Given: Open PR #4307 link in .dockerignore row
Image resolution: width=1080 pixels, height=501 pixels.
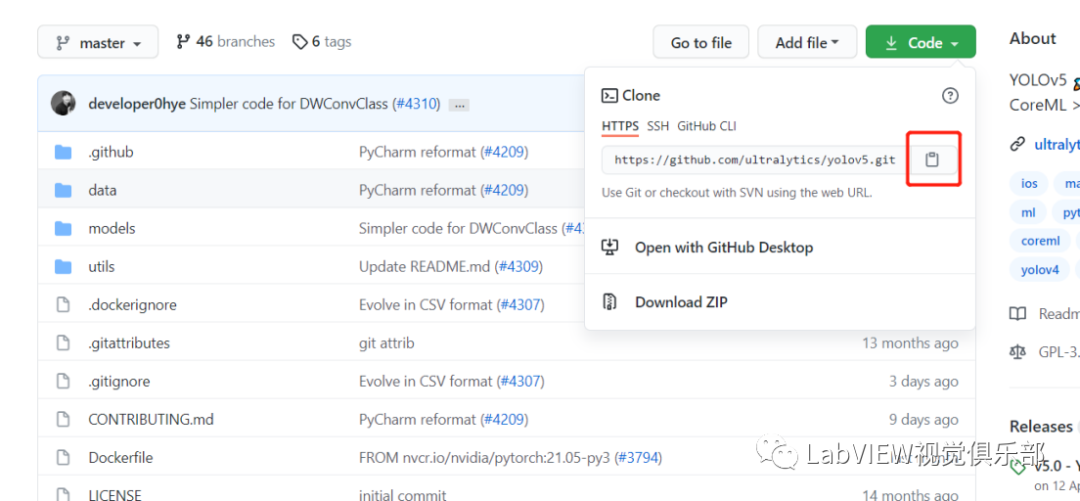Looking at the screenshot, I should click(519, 305).
